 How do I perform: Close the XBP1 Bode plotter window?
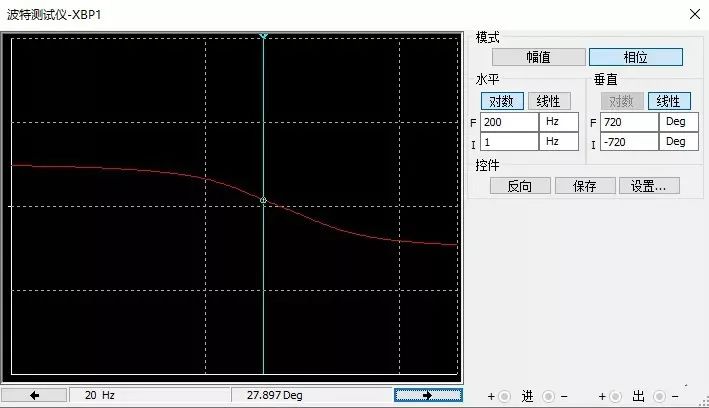pyautogui.click(x=695, y=14)
